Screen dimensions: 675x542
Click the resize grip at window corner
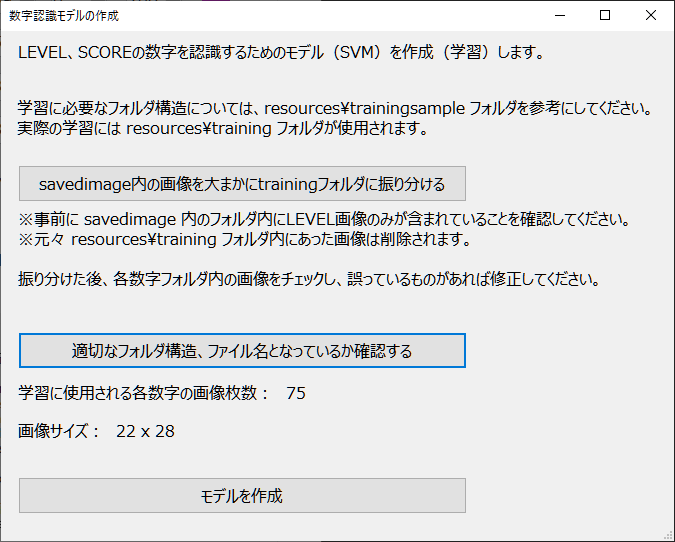668,535
